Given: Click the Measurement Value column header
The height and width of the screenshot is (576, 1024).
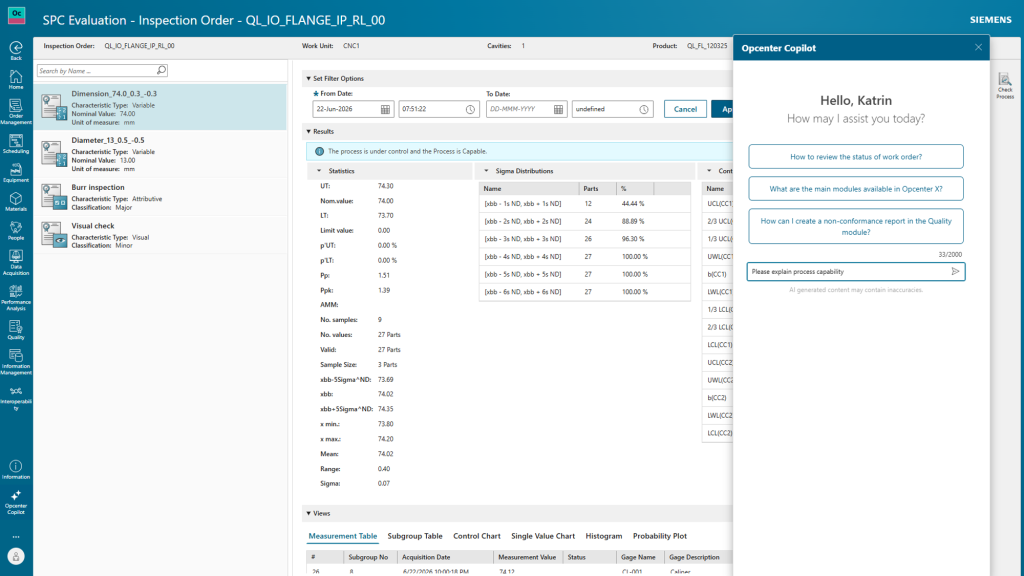Looking at the screenshot, I should (528, 557).
